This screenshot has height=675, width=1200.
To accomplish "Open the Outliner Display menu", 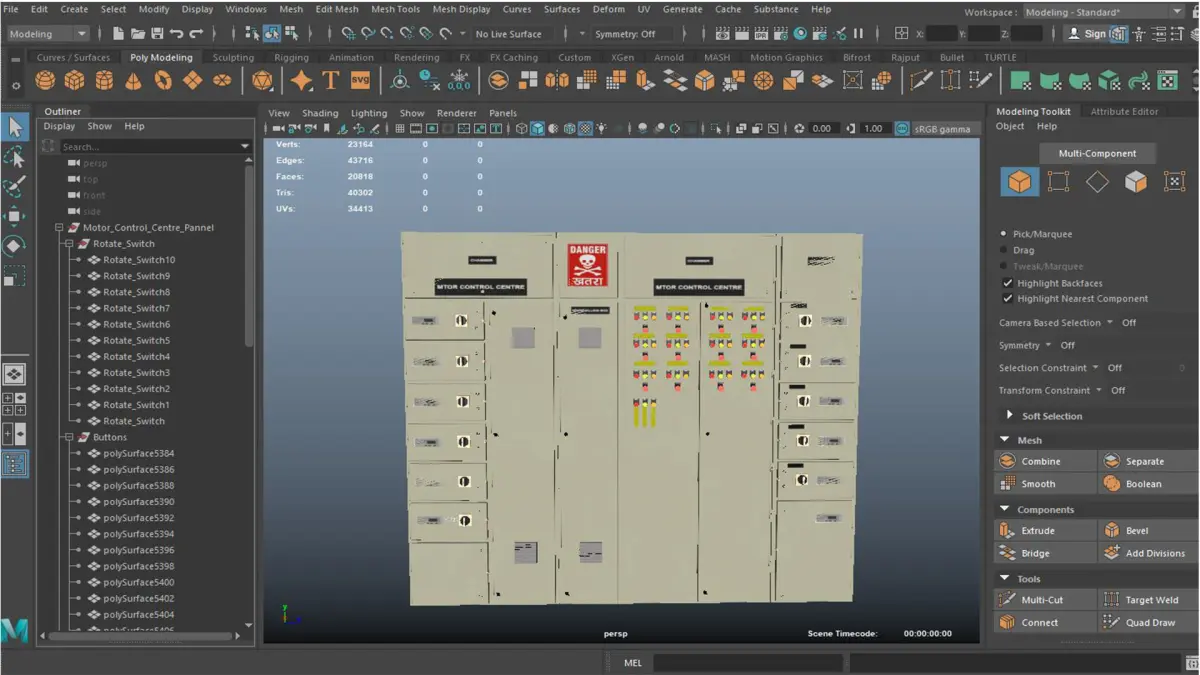I will 59,127.
